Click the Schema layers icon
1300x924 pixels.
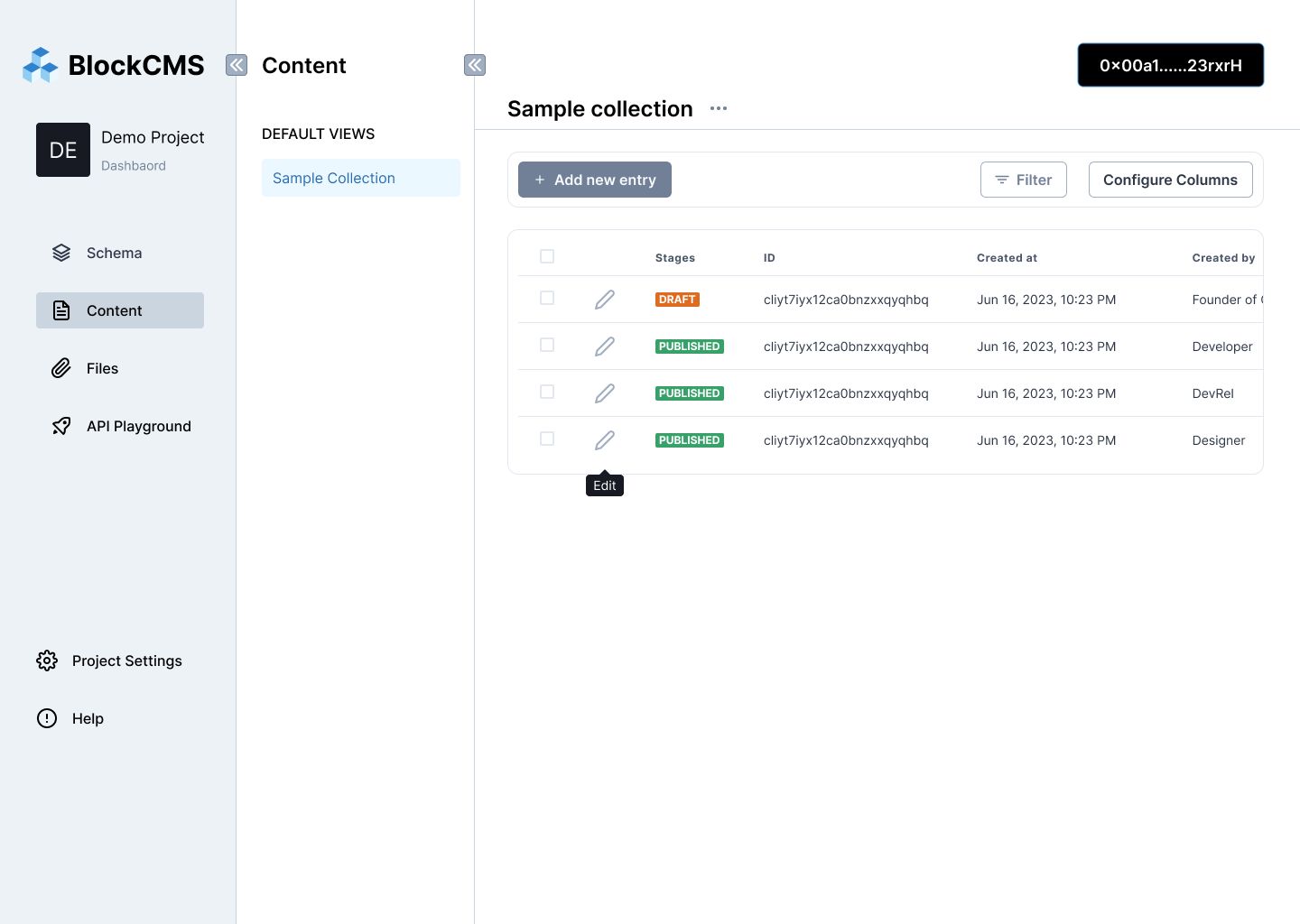pyautogui.click(x=61, y=253)
